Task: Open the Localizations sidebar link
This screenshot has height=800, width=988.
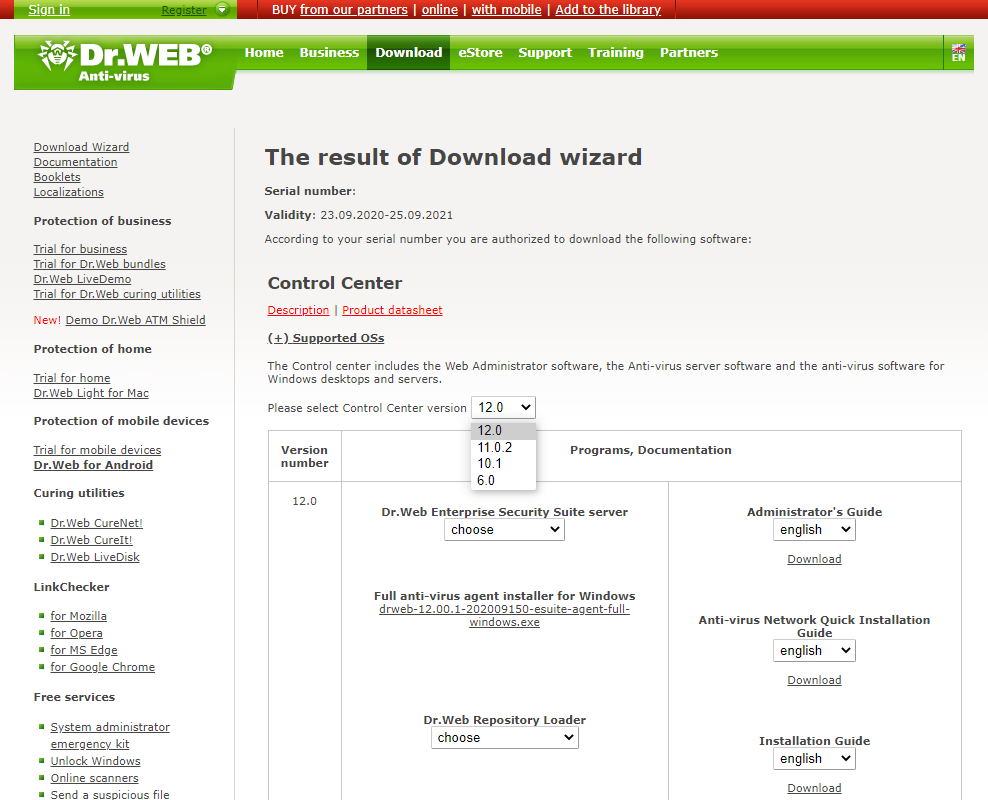Action: [69, 192]
